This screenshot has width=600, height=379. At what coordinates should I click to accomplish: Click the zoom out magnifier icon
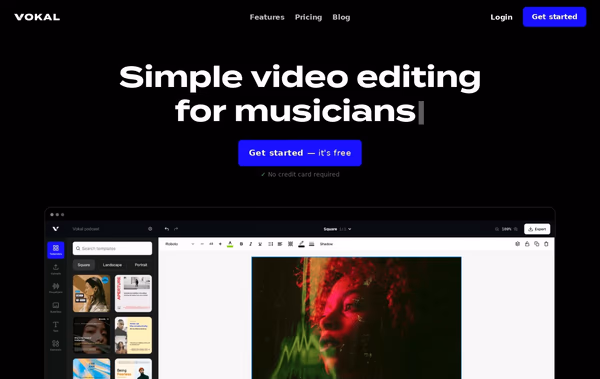[497, 229]
